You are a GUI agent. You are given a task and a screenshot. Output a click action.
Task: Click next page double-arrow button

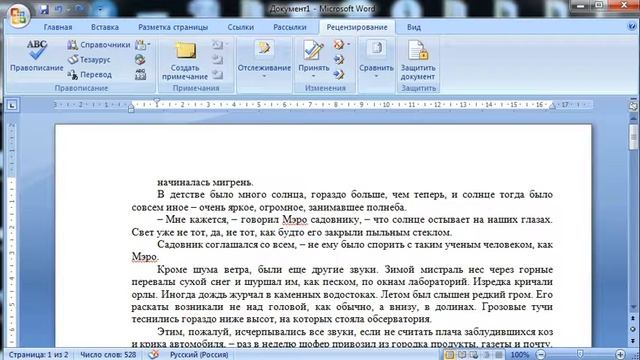coord(633,340)
